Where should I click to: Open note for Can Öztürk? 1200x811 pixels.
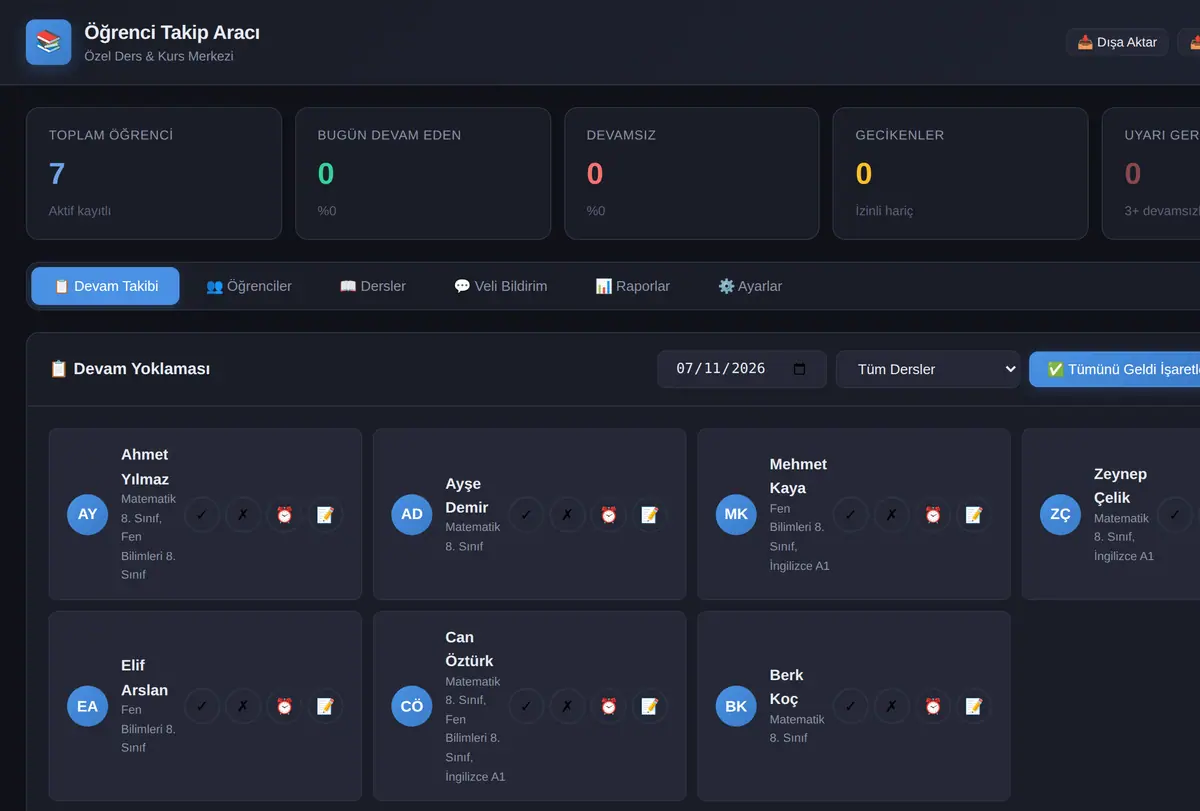pyautogui.click(x=649, y=706)
